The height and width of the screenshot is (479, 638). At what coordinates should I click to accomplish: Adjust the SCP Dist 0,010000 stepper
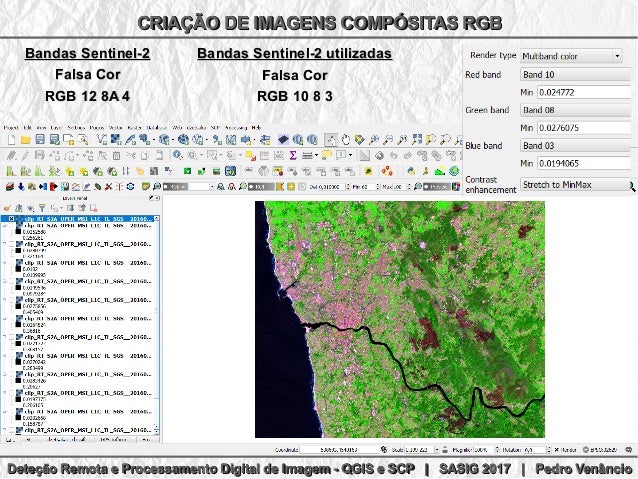(x=347, y=187)
